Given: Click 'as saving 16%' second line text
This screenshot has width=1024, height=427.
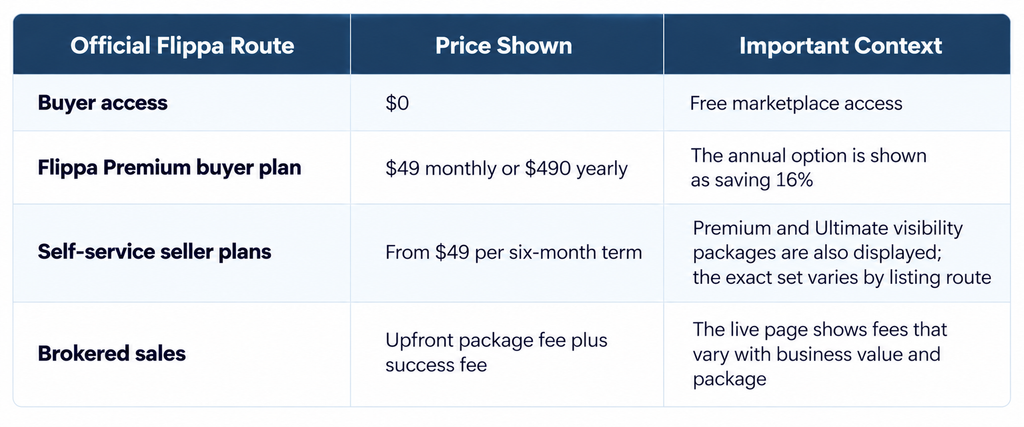Looking at the screenshot, I should tap(752, 181).
